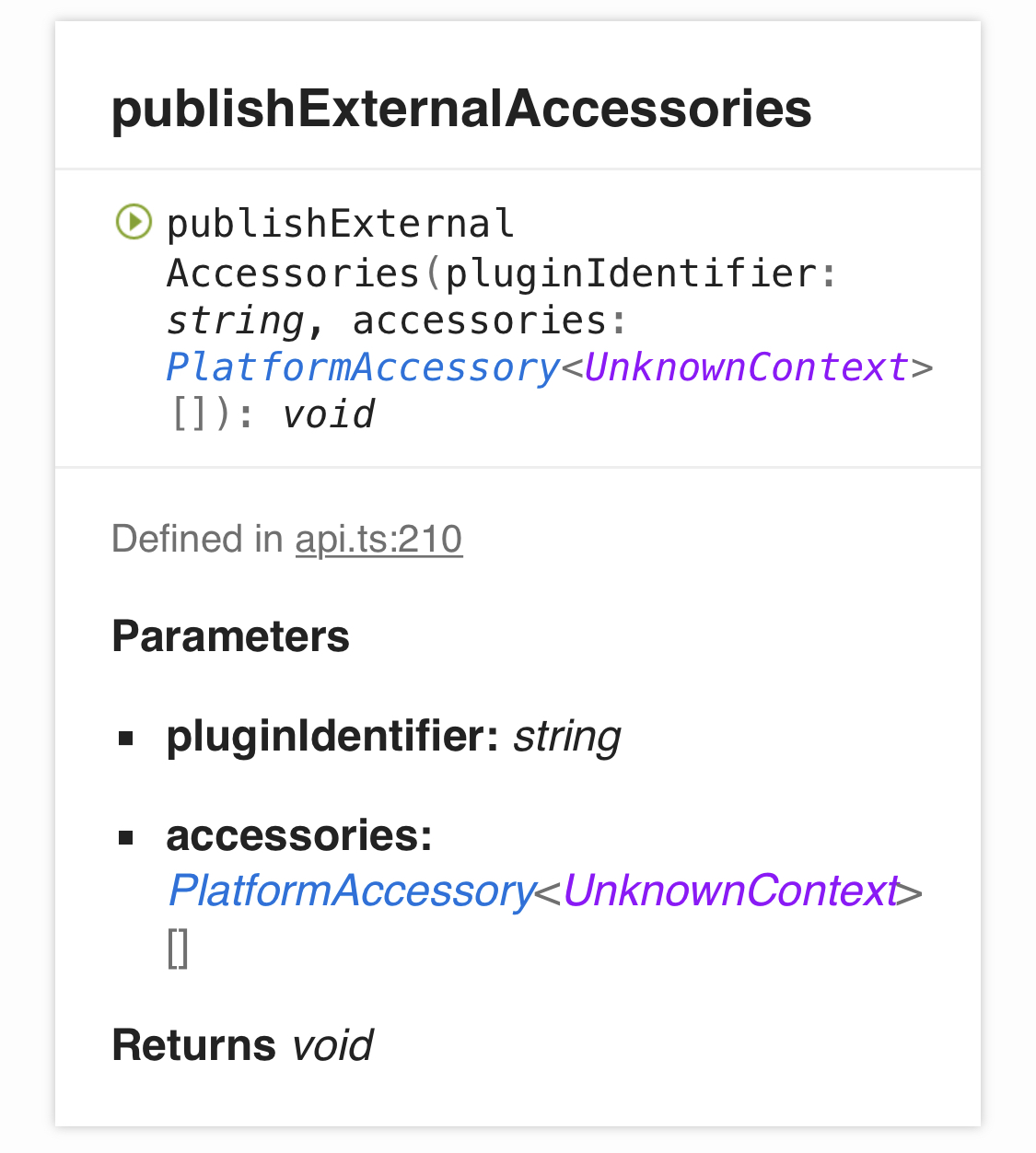This screenshot has height=1153, width=1036.
Task: Select the bold accessories parameter name
Action: [x=299, y=835]
